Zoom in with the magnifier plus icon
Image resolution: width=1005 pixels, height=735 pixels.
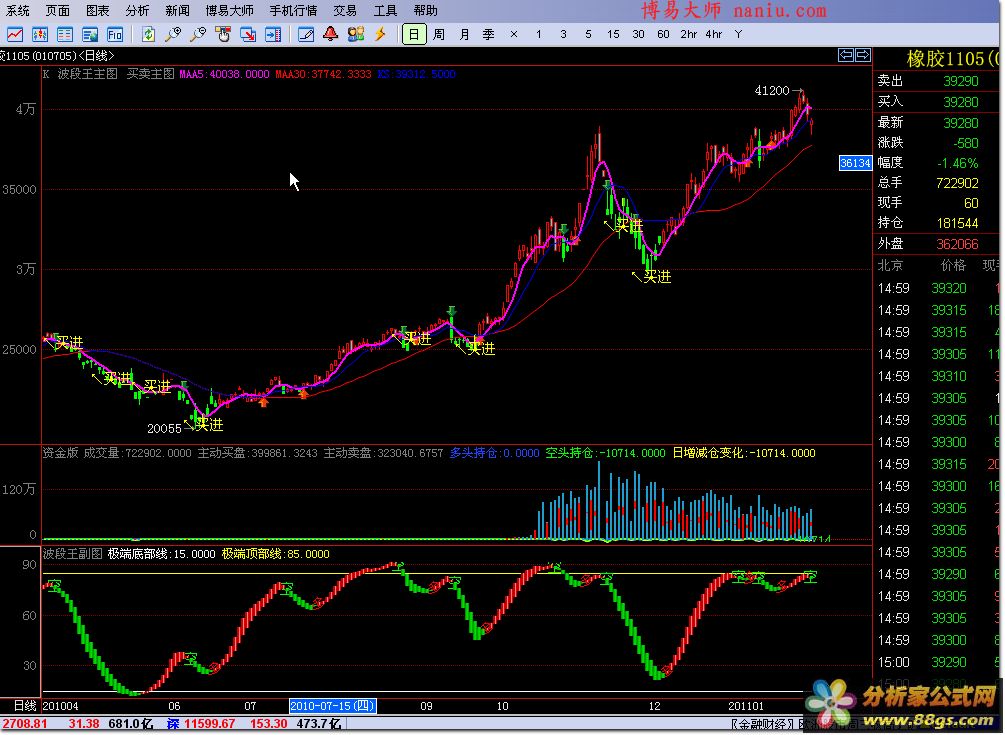173,35
